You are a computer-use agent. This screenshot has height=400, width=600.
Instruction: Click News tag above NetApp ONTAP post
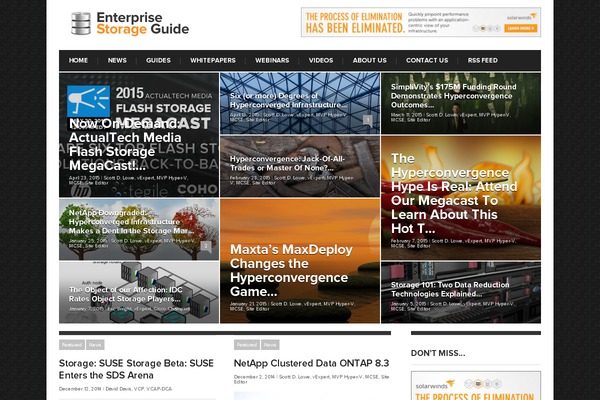point(270,345)
